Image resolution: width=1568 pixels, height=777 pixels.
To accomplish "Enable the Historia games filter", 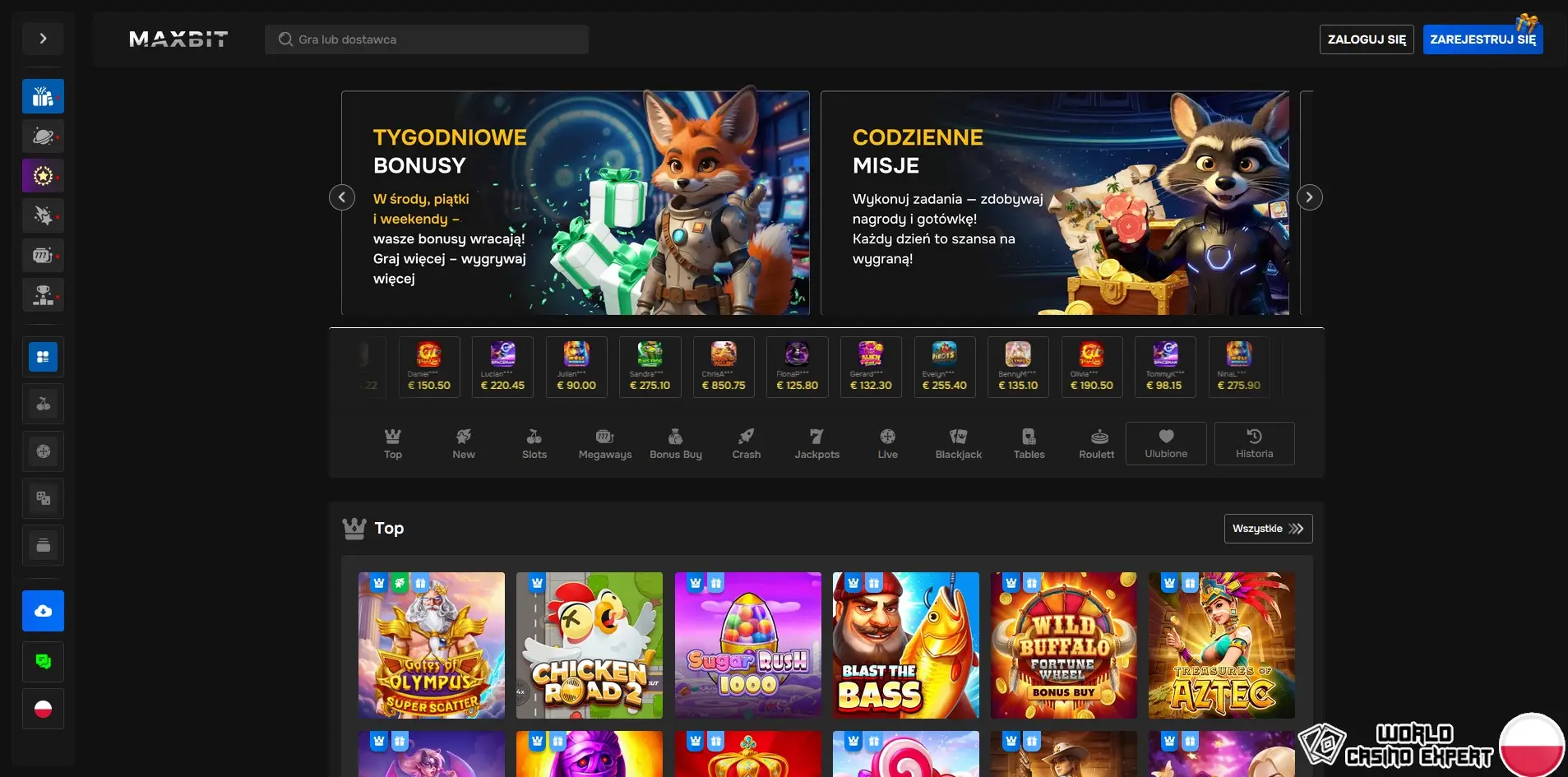I will coord(1254,443).
